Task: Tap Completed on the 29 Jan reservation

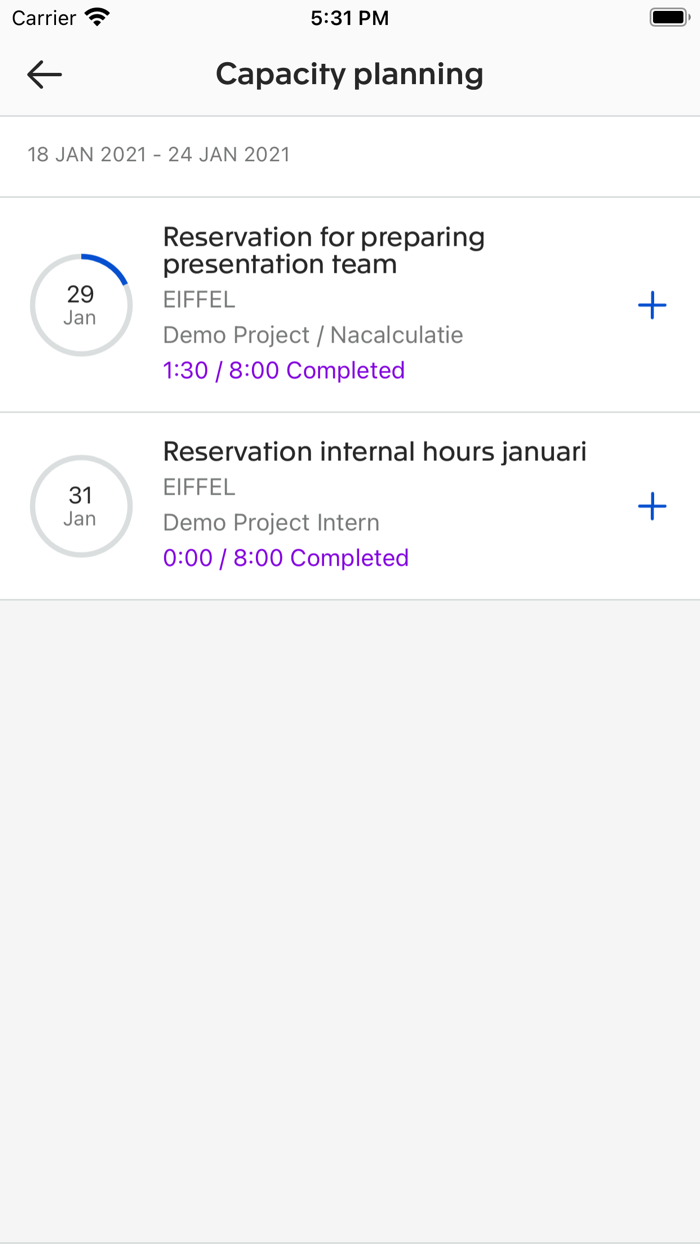Action: point(345,370)
